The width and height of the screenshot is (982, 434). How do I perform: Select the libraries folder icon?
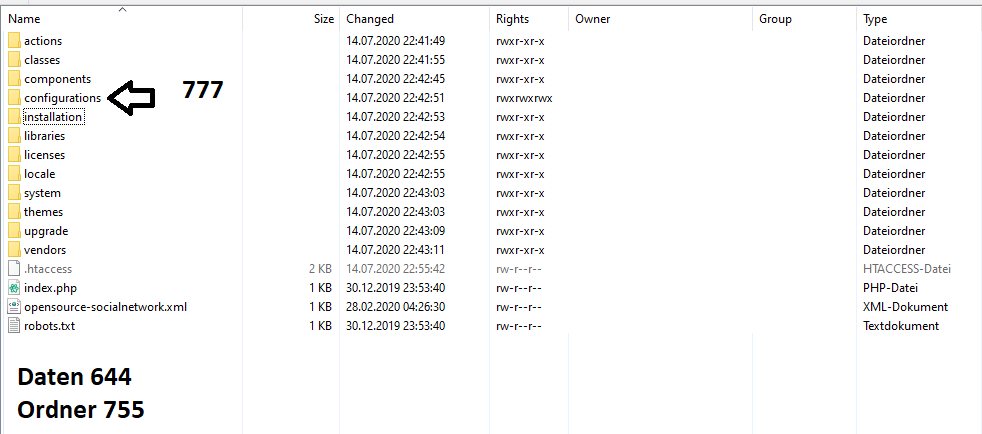coord(14,136)
